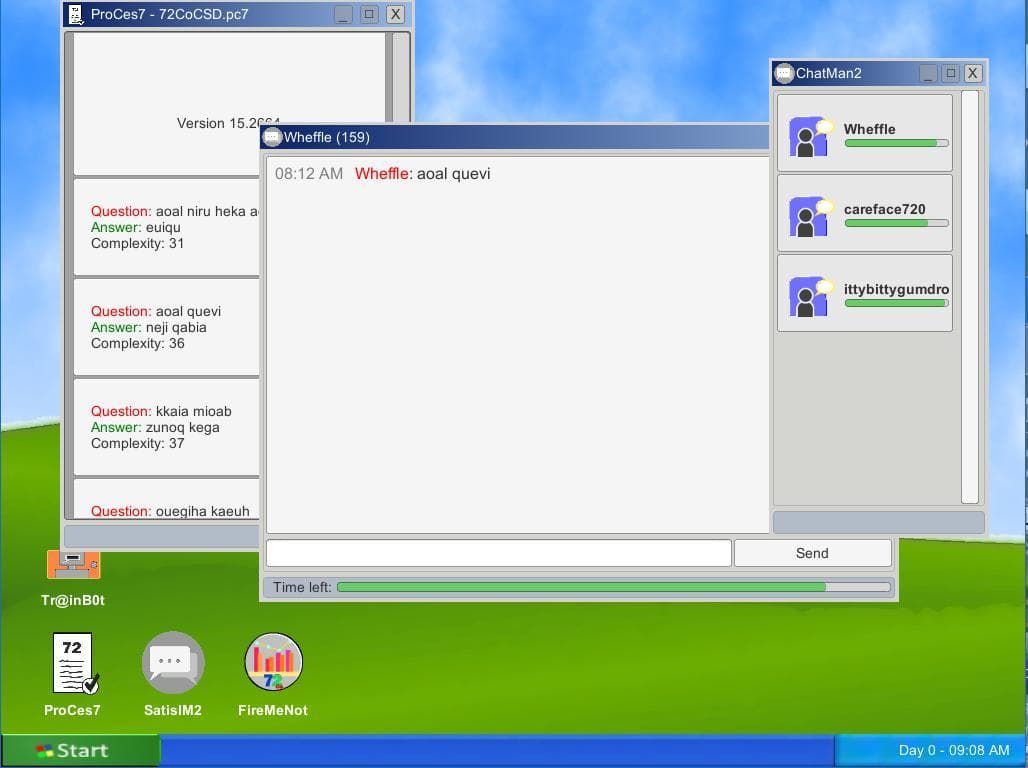Click careface720's green status bar

click(x=896, y=223)
